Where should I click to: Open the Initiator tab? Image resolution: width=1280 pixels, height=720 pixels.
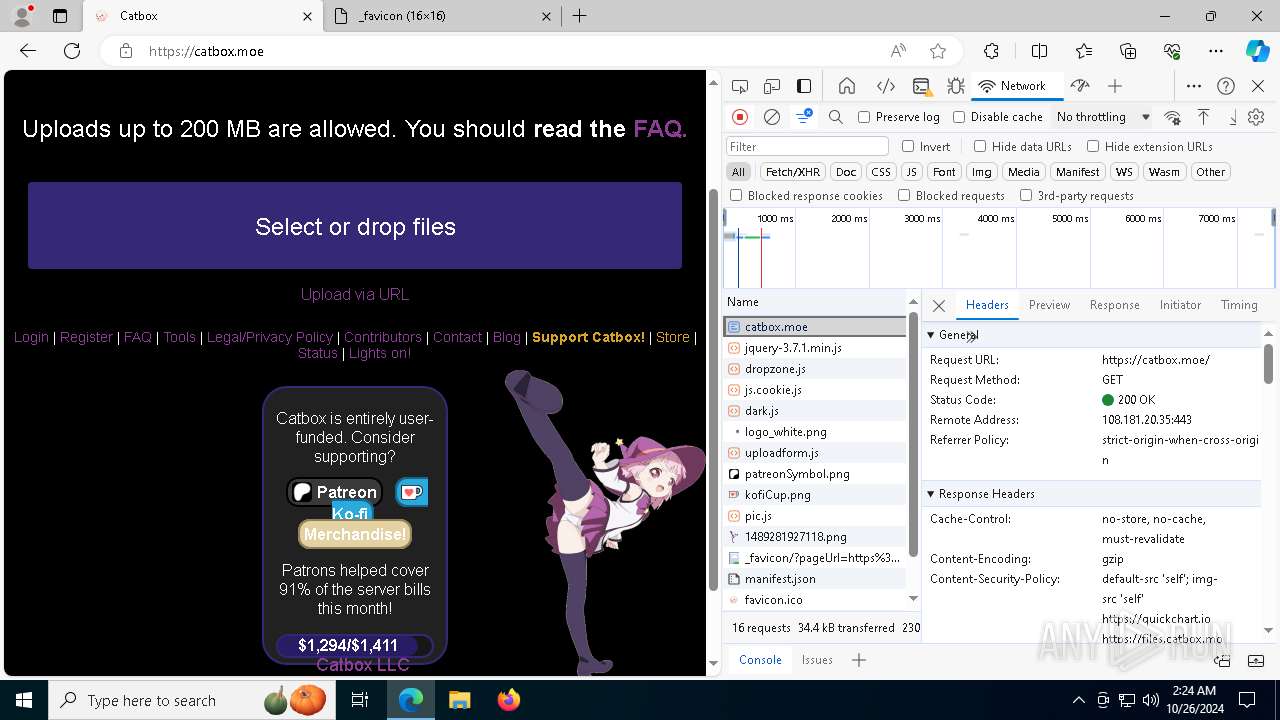pyautogui.click(x=1180, y=305)
